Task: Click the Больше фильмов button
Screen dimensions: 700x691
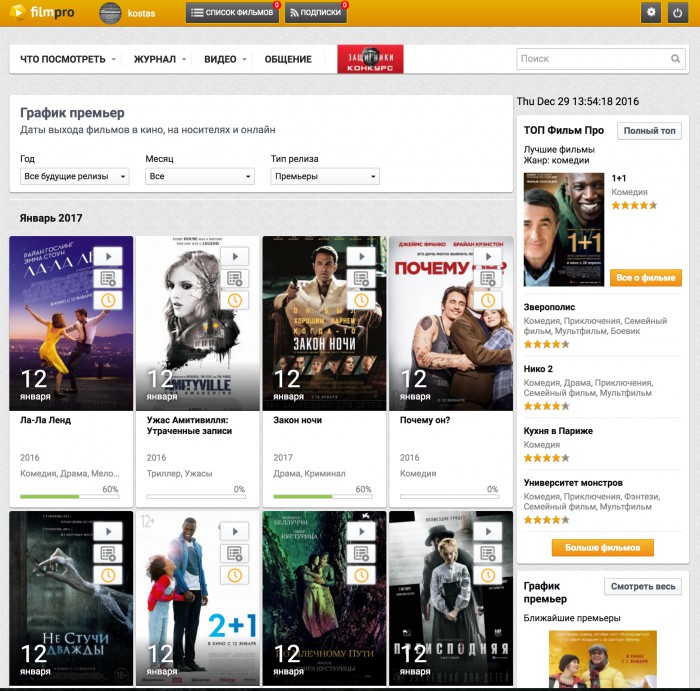Action: pyautogui.click(x=603, y=547)
